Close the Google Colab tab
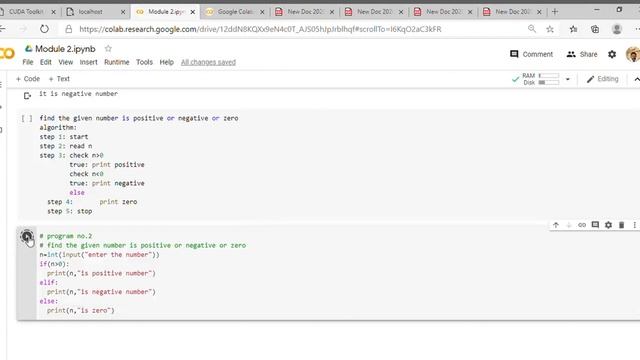This screenshot has height=360, width=640. coord(262,12)
